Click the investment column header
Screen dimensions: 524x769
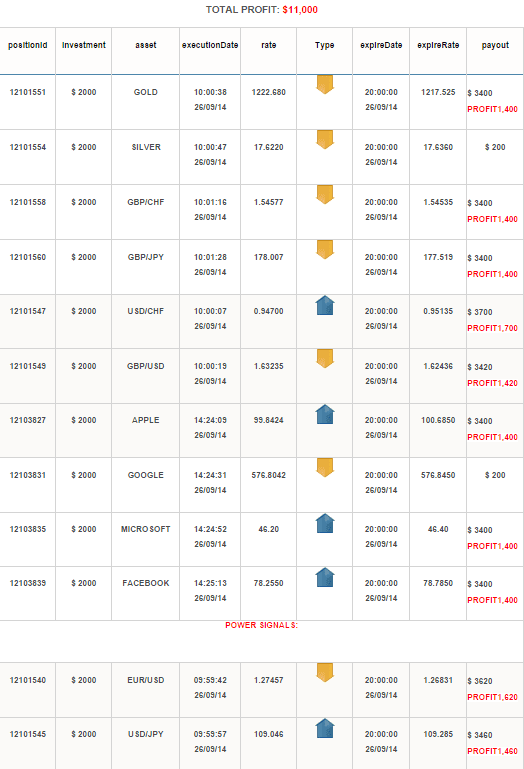pyautogui.click(x=84, y=45)
